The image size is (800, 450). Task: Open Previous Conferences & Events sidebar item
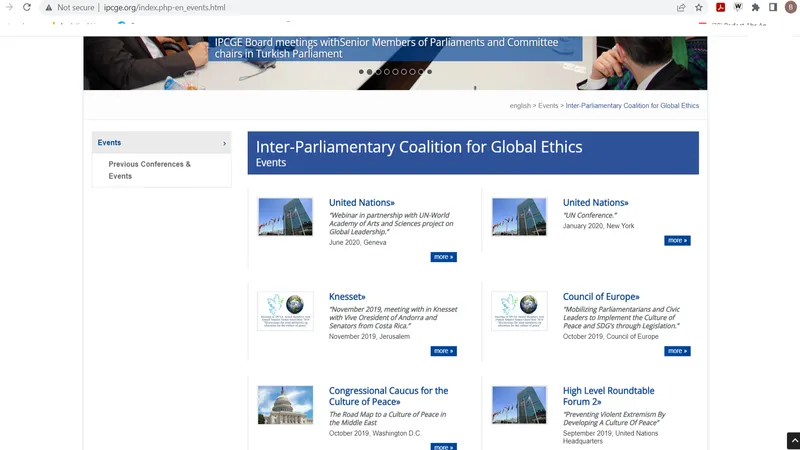pos(149,170)
